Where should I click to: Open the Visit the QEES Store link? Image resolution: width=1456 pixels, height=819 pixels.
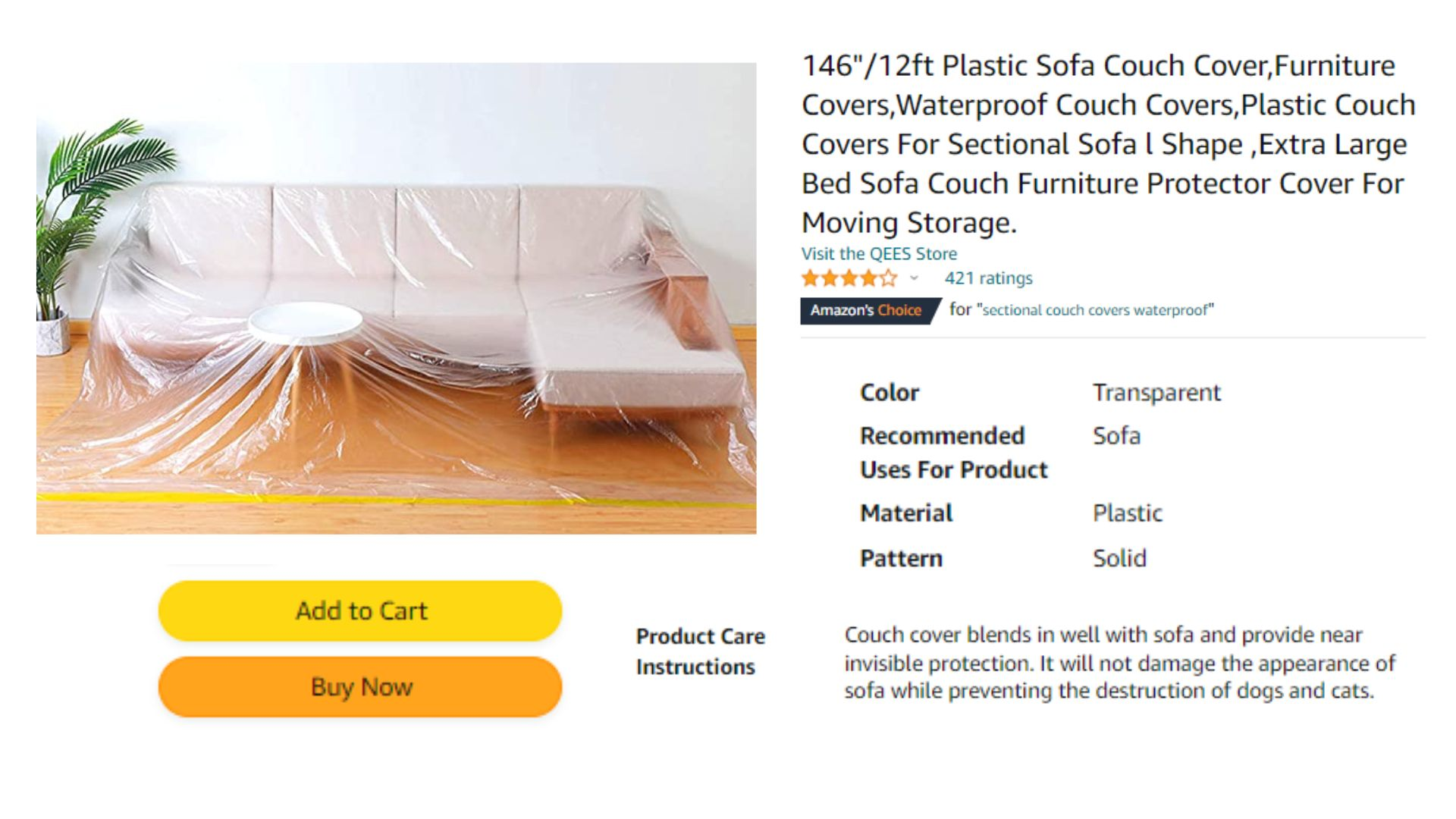click(x=879, y=254)
